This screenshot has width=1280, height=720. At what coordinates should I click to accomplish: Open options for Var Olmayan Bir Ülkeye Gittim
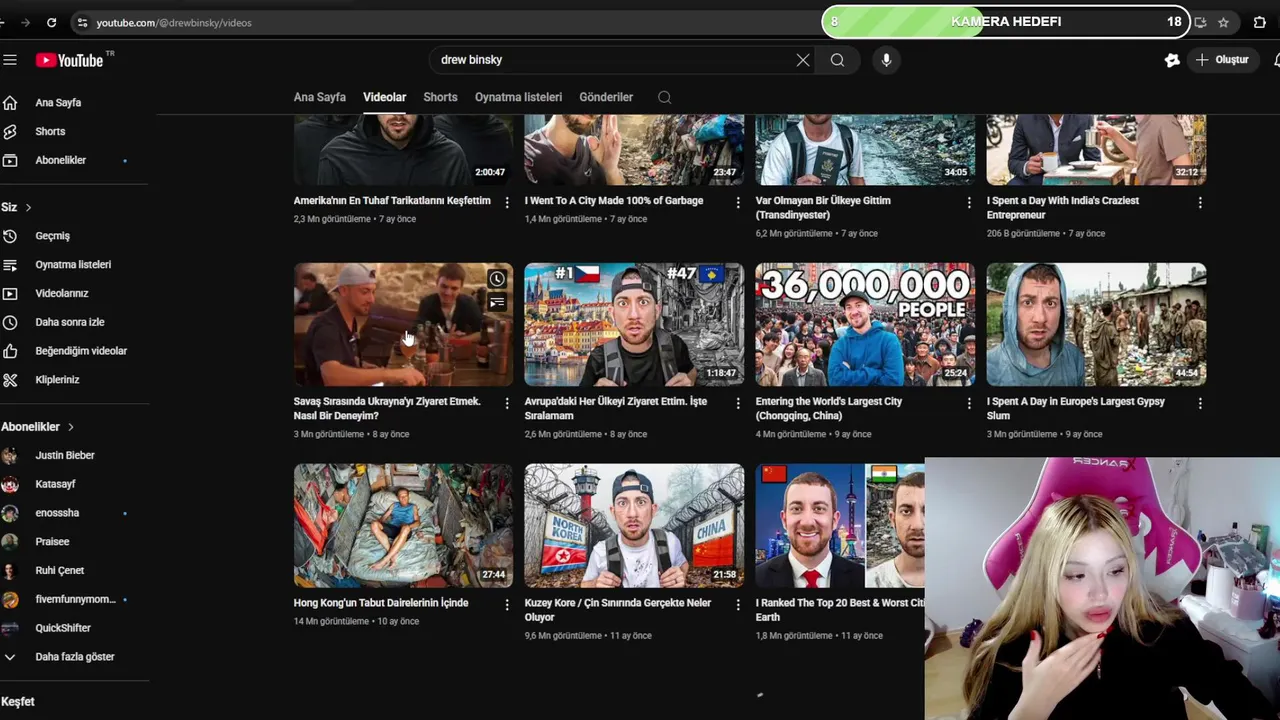pyautogui.click(x=969, y=203)
